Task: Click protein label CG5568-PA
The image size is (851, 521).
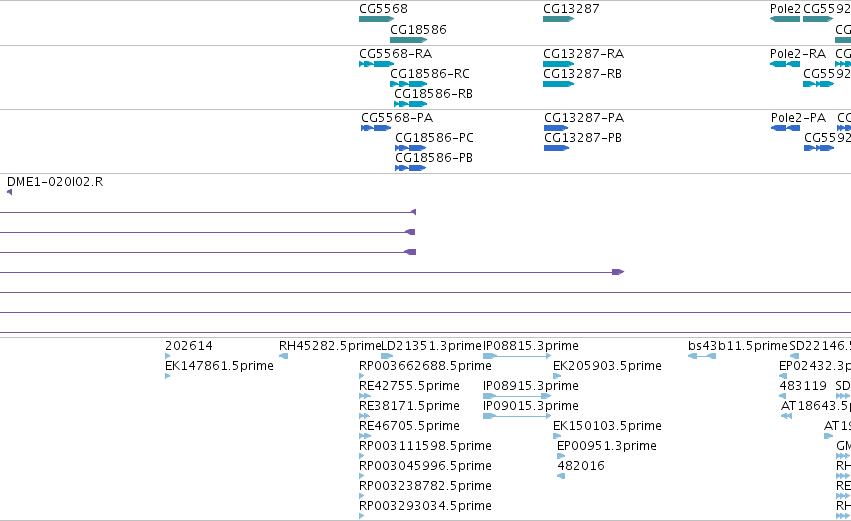Action: click(397, 118)
